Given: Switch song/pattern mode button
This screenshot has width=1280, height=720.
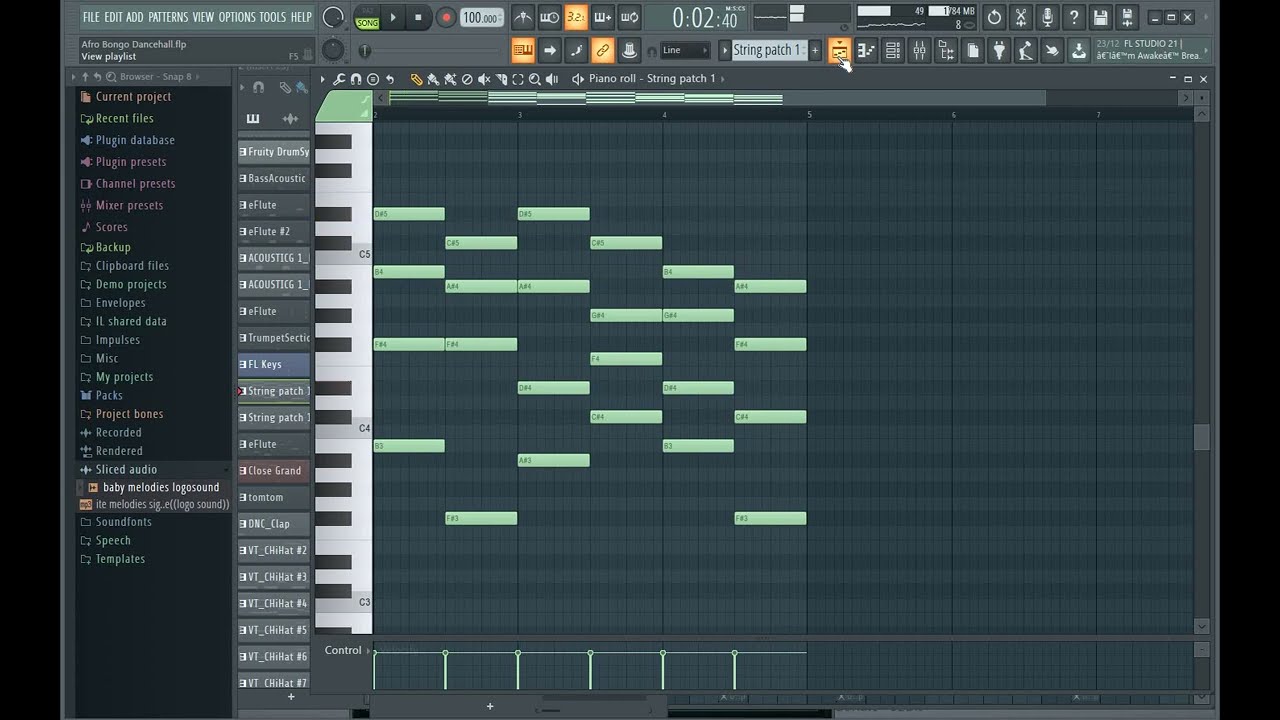Looking at the screenshot, I should [x=367, y=17].
